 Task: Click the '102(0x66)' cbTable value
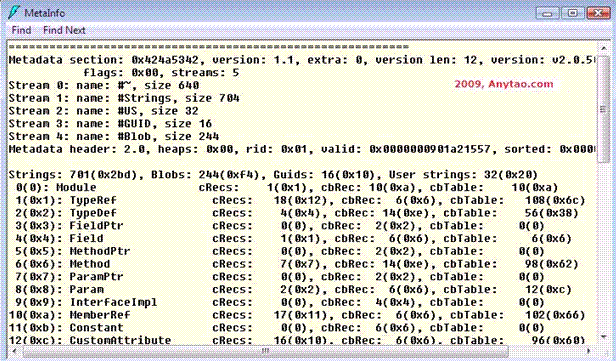(555, 315)
